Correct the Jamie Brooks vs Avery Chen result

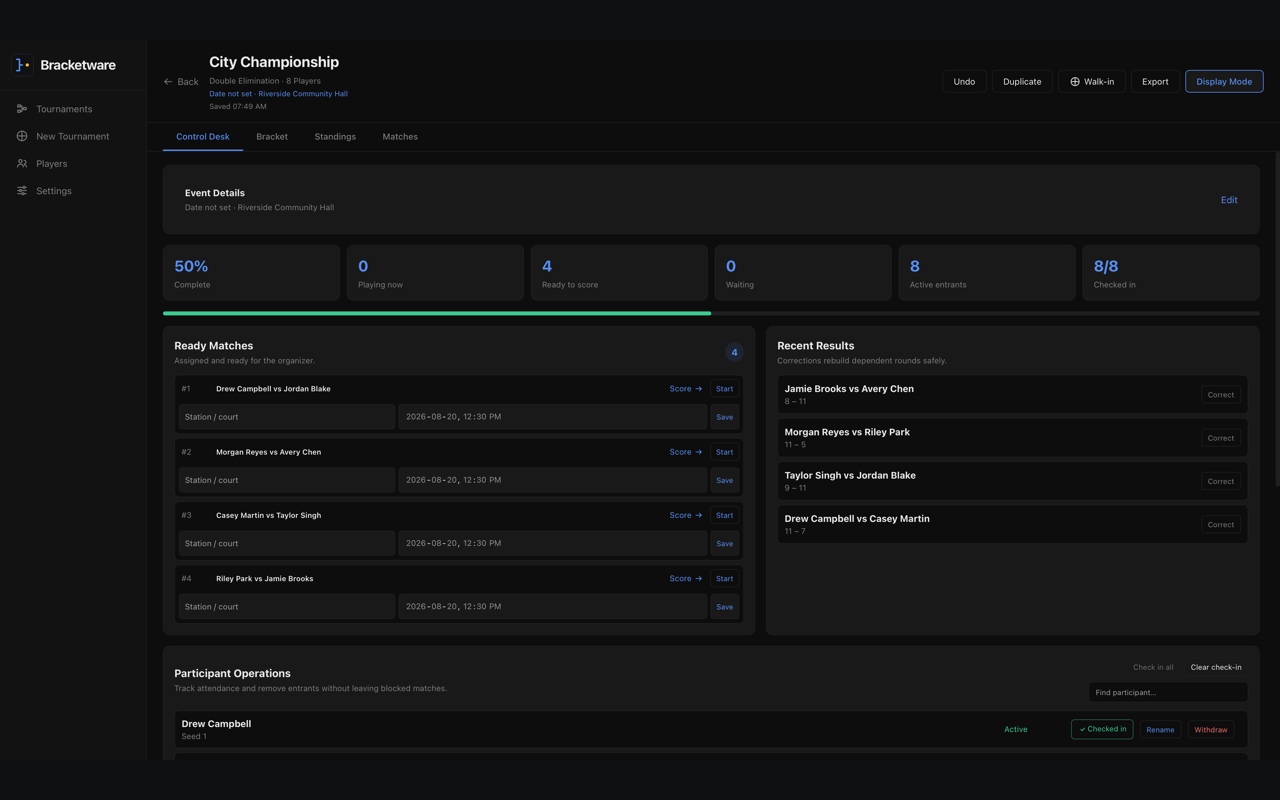1220,395
